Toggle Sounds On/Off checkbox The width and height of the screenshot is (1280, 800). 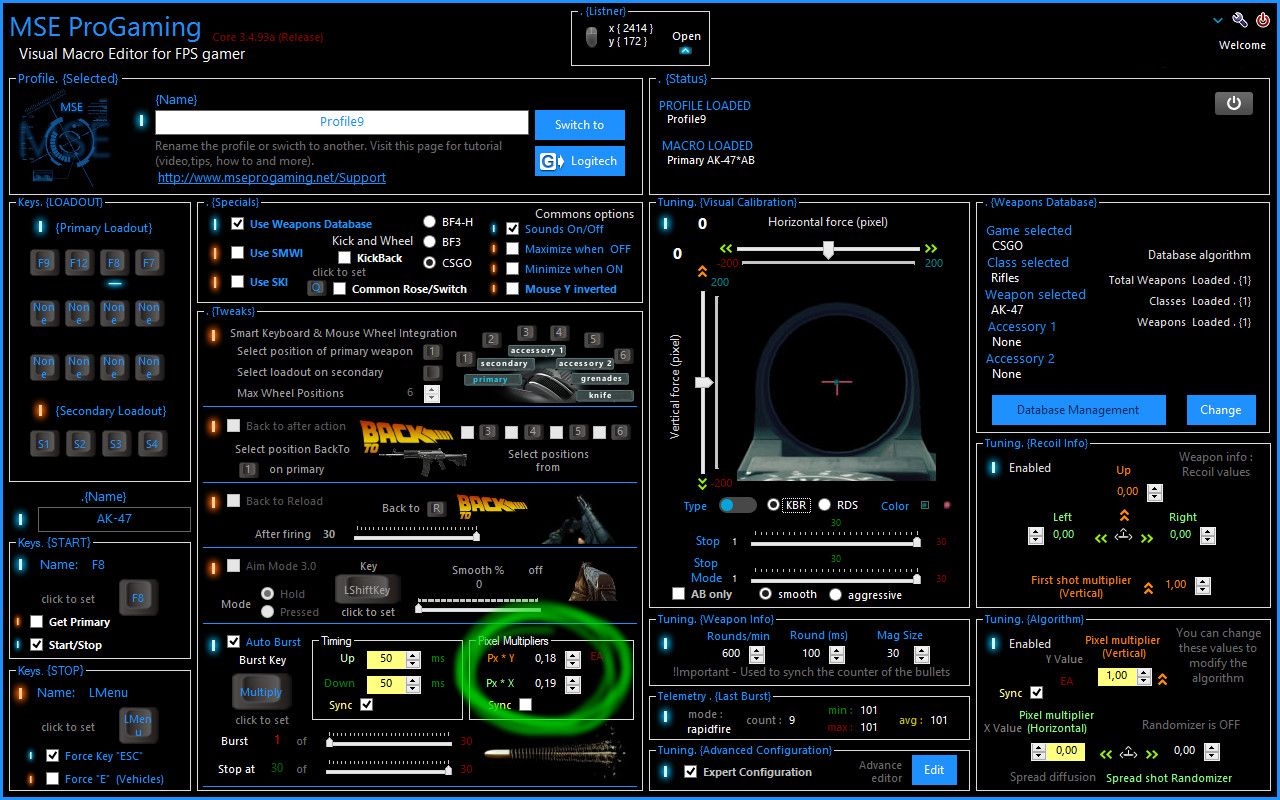[x=513, y=228]
